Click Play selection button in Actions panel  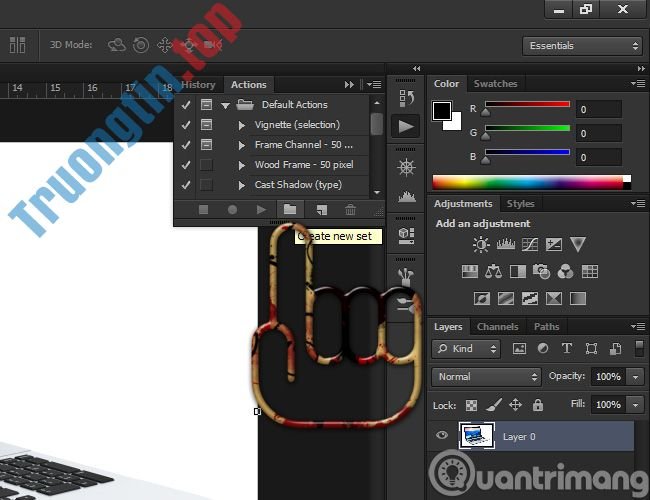[261, 210]
